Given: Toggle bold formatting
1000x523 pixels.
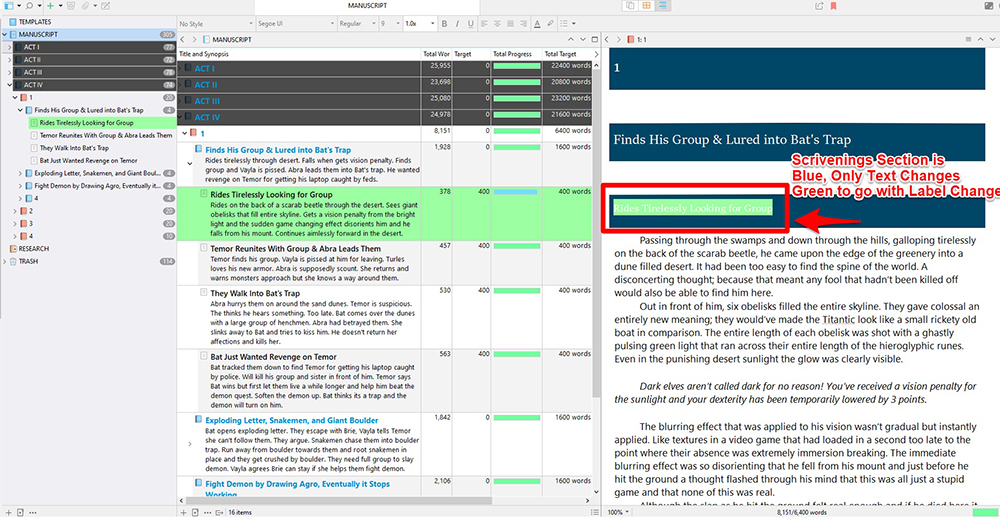Looking at the screenshot, I should tap(445, 24).
